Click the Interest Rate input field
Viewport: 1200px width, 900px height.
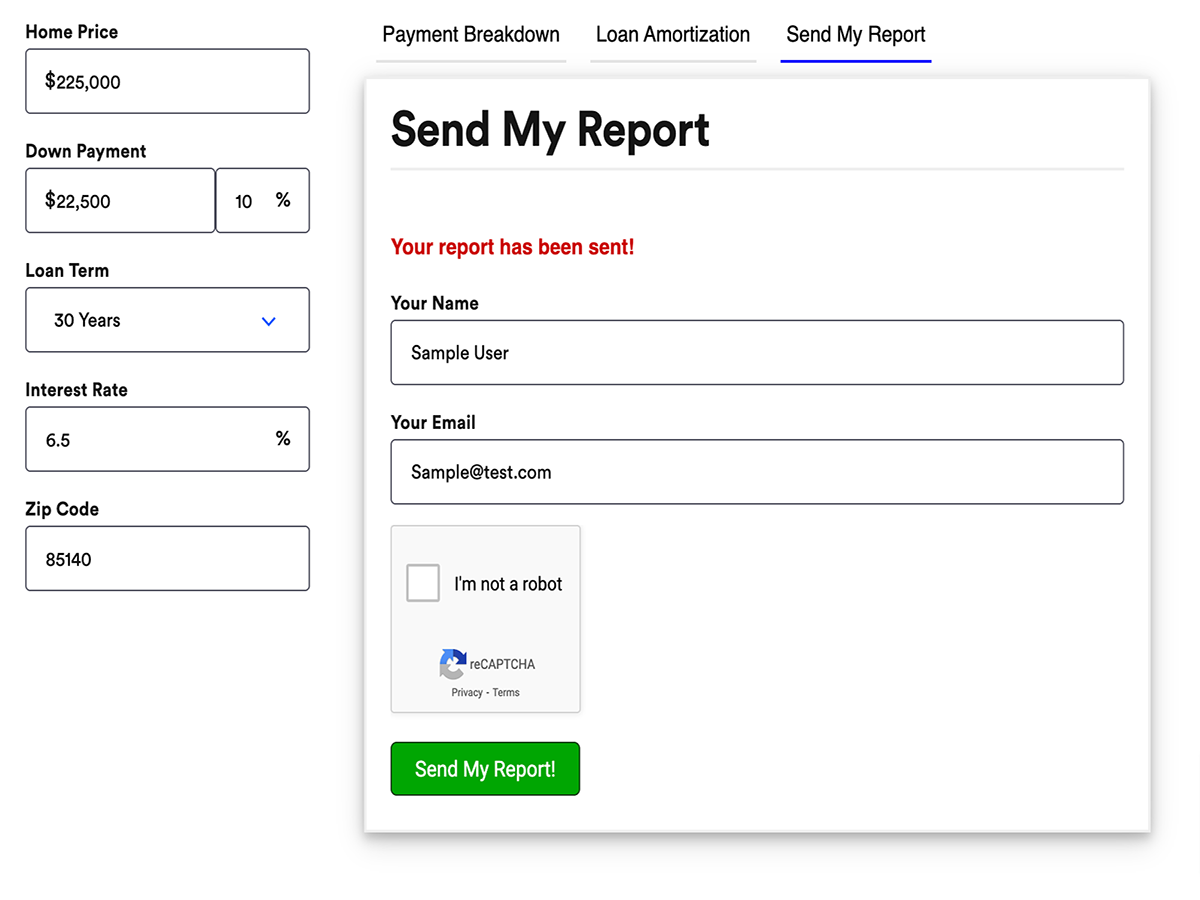(x=167, y=439)
